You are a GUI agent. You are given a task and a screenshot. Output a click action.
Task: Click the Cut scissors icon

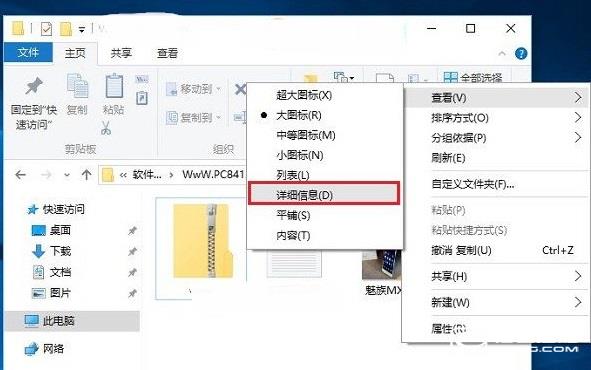click(x=106, y=128)
